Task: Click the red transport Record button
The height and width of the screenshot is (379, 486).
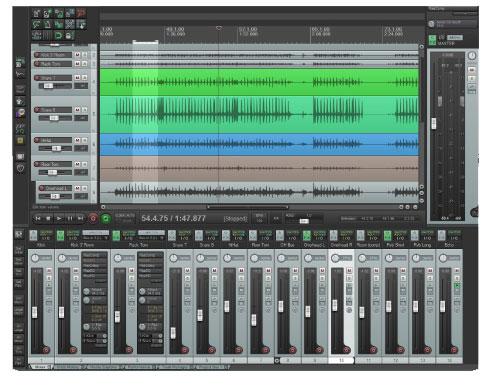Action: pos(93,219)
